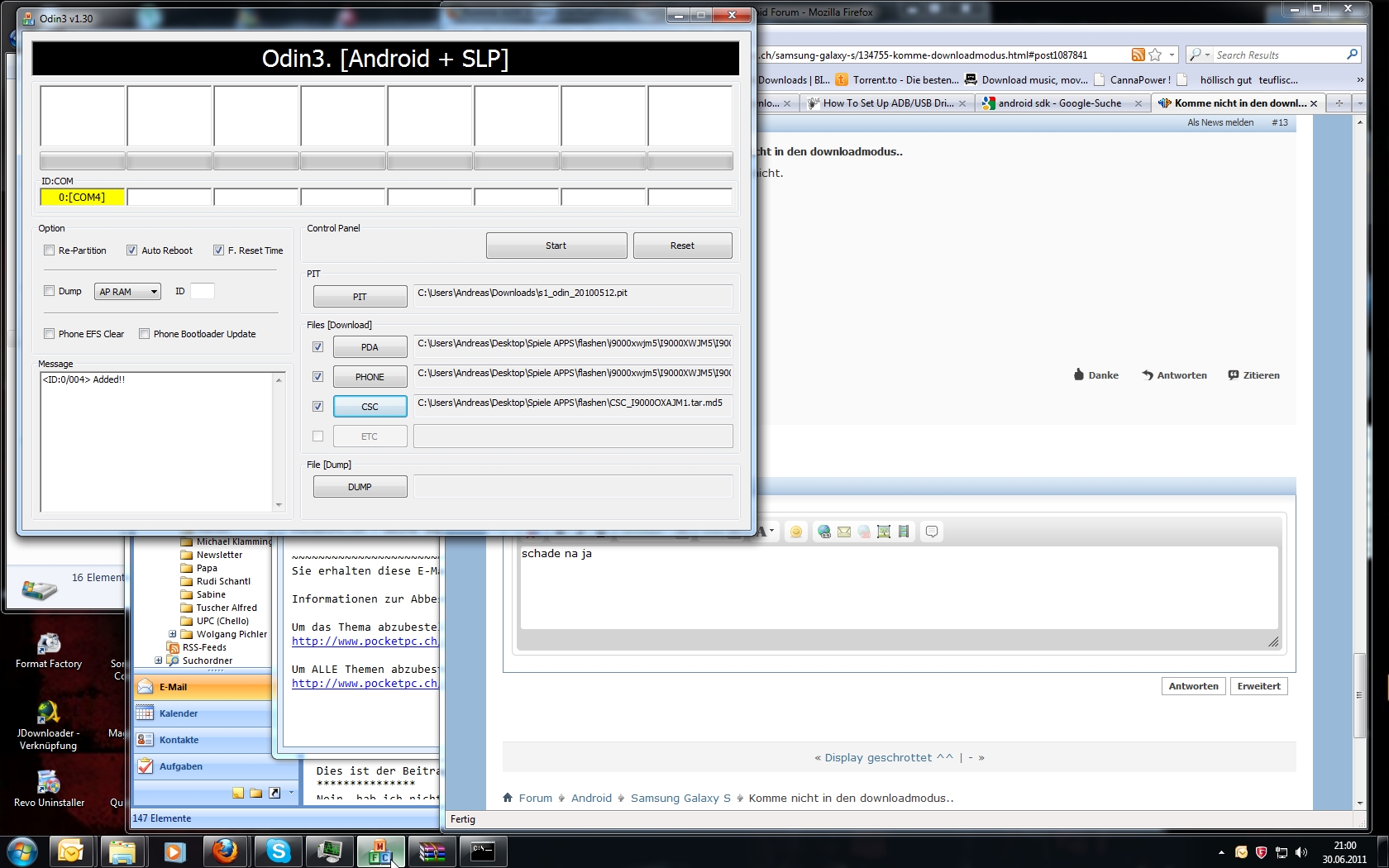Open Format Factory desktop shortcut
The width and height of the screenshot is (1389, 868).
49,650
